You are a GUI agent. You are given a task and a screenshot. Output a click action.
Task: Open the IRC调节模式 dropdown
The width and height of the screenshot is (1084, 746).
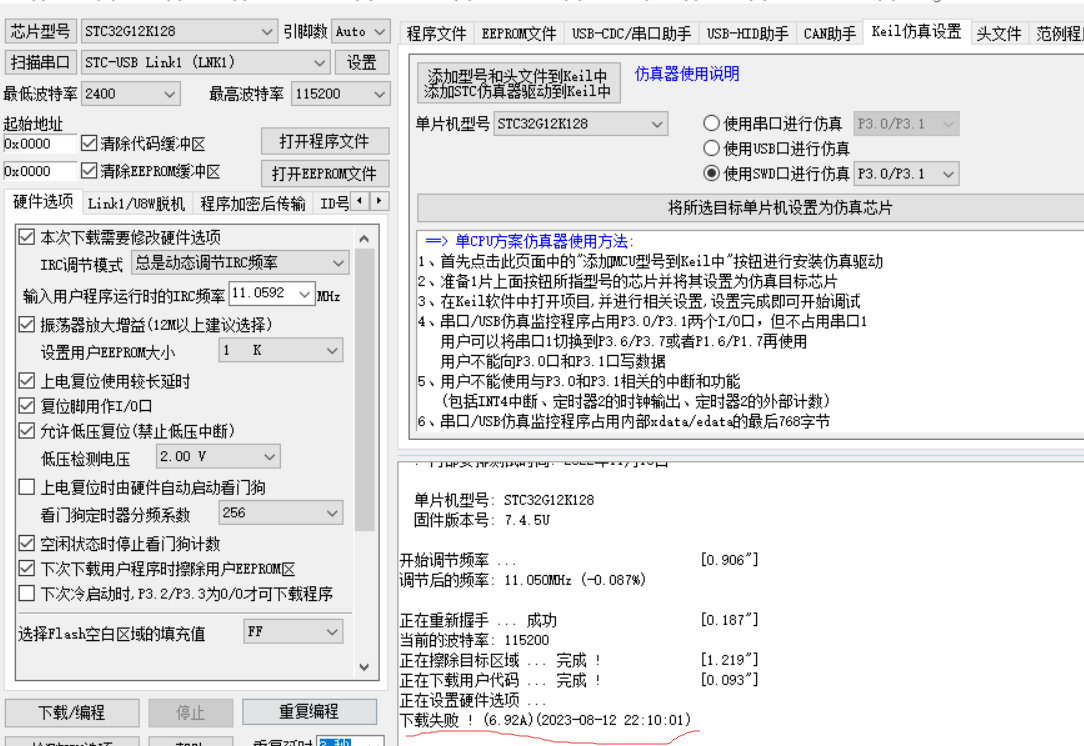pyautogui.click(x=240, y=263)
